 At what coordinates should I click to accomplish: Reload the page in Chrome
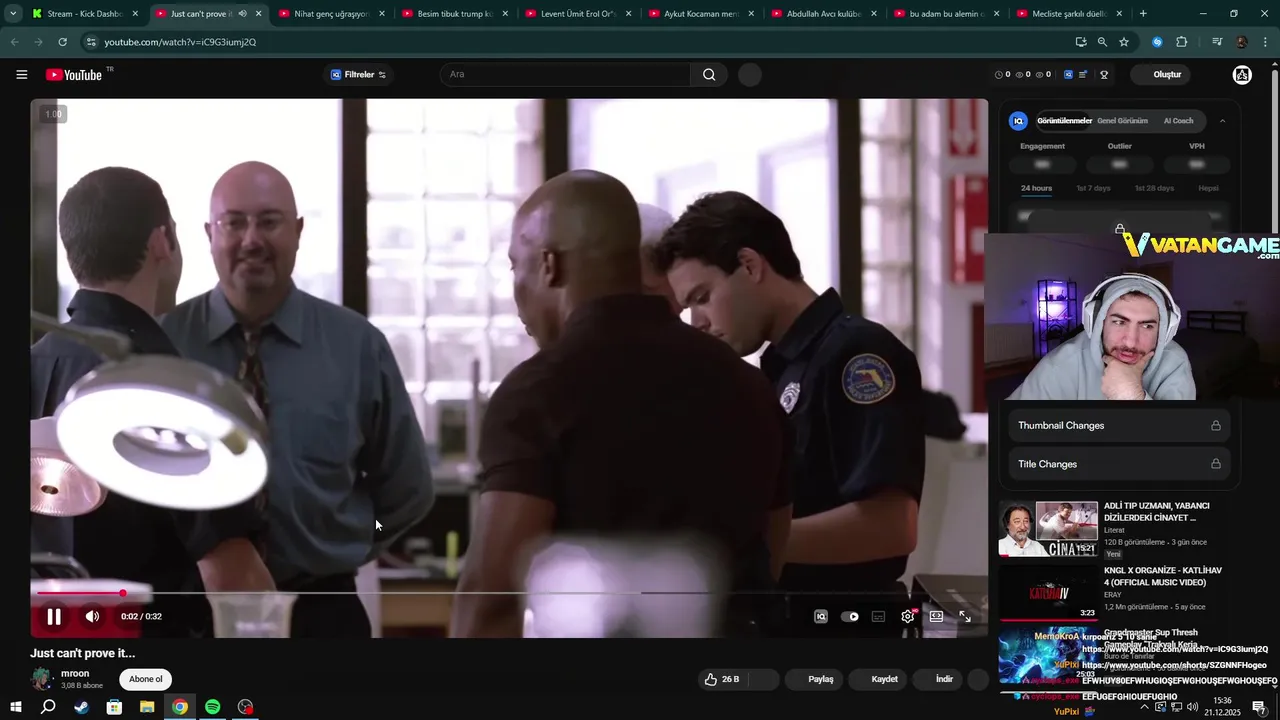pos(62,42)
